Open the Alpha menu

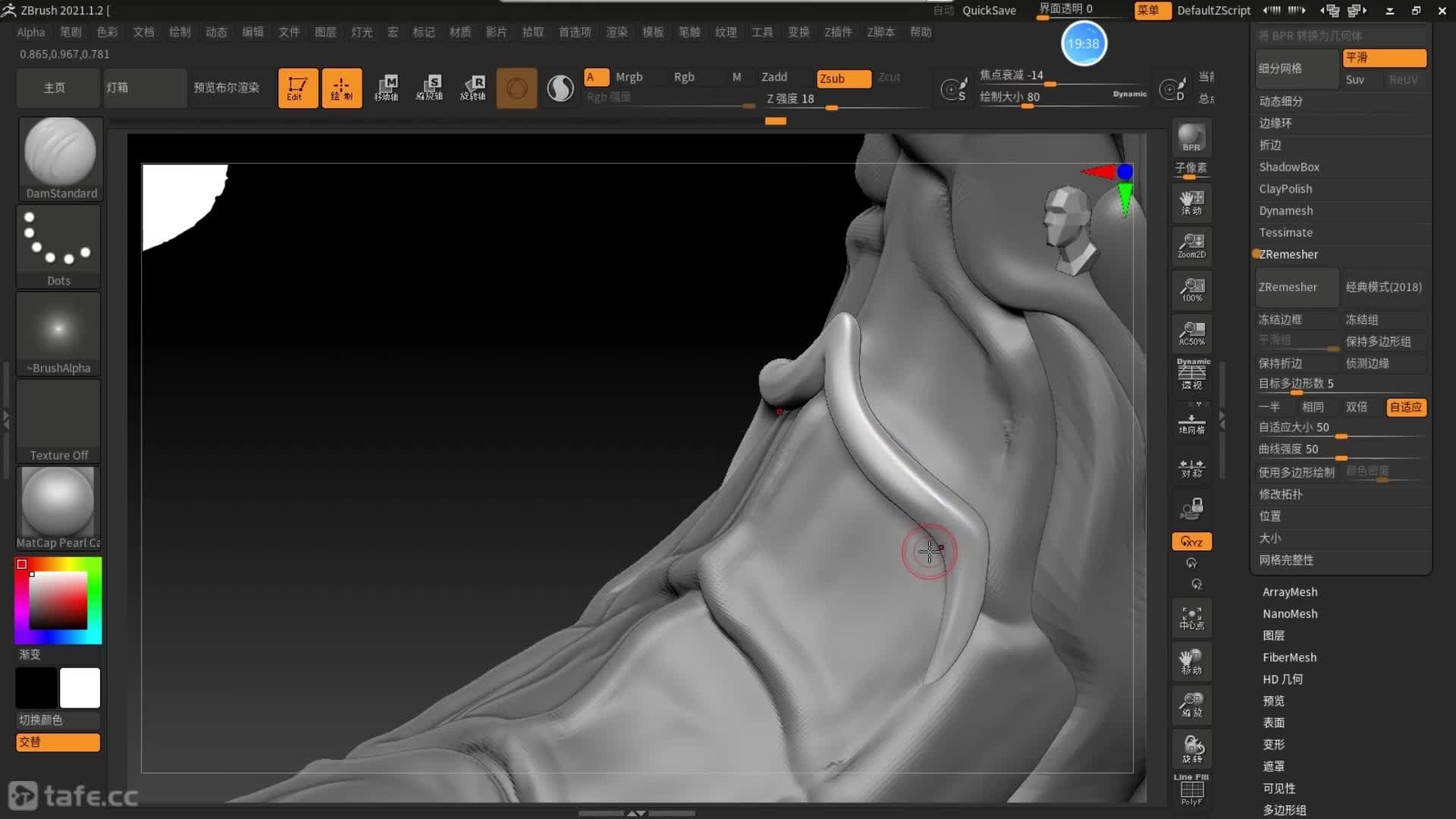[31, 32]
